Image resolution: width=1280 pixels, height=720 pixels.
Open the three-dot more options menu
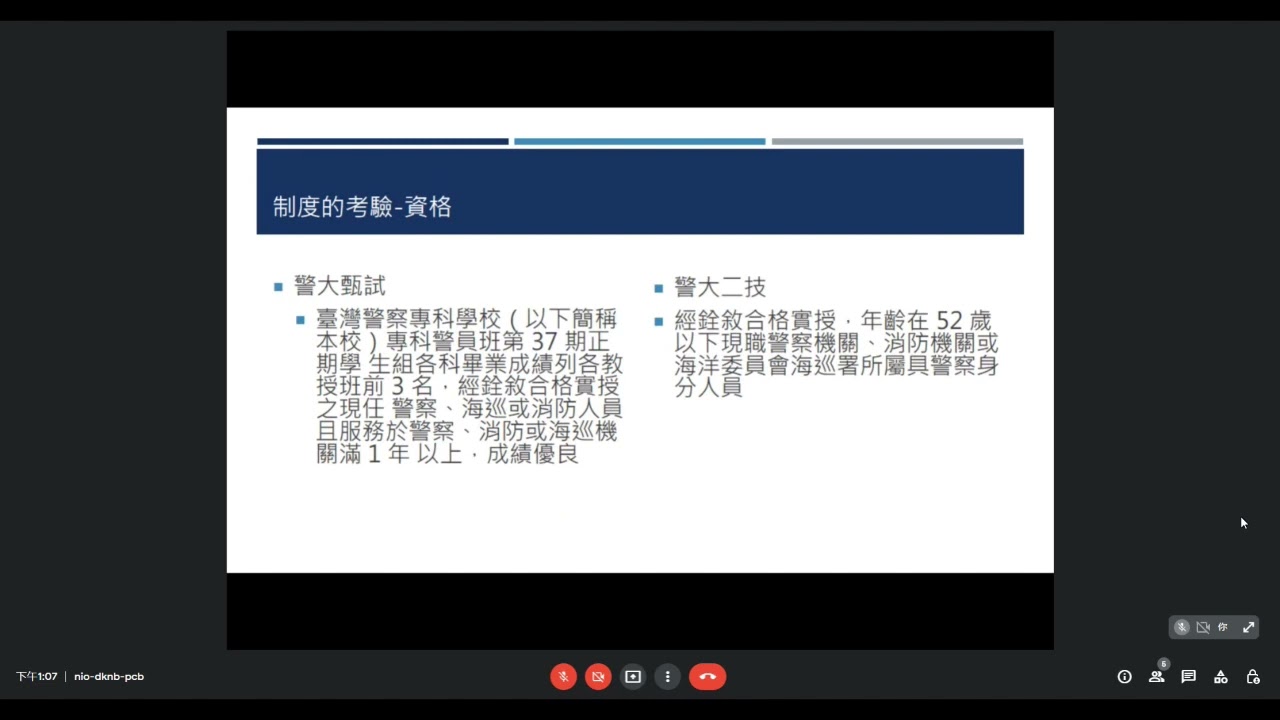point(668,677)
